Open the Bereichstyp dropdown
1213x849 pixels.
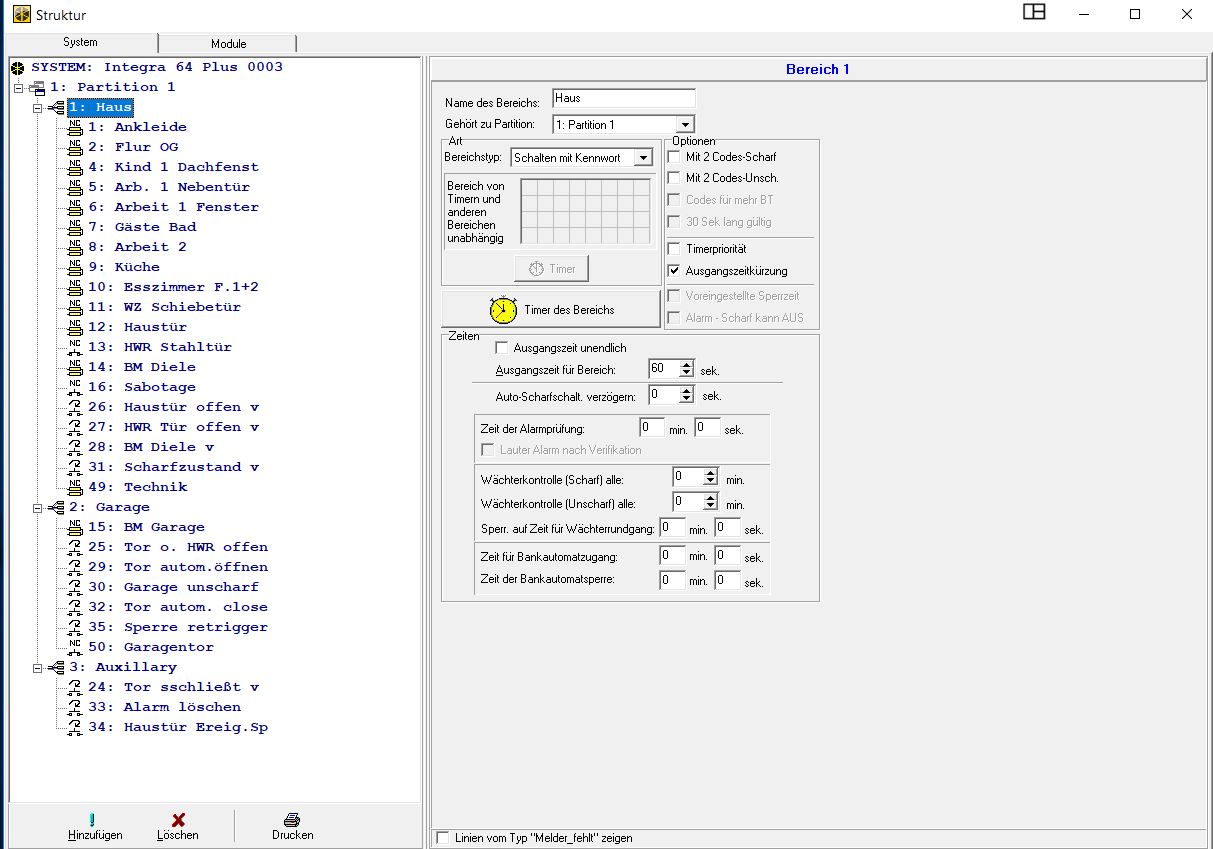coord(644,158)
